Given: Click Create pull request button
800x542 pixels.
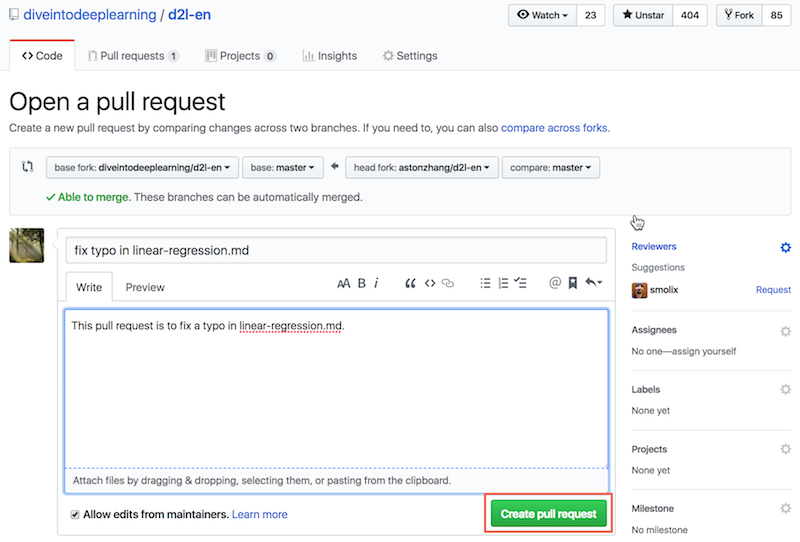Looking at the screenshot, I should (x=548, y=513).
